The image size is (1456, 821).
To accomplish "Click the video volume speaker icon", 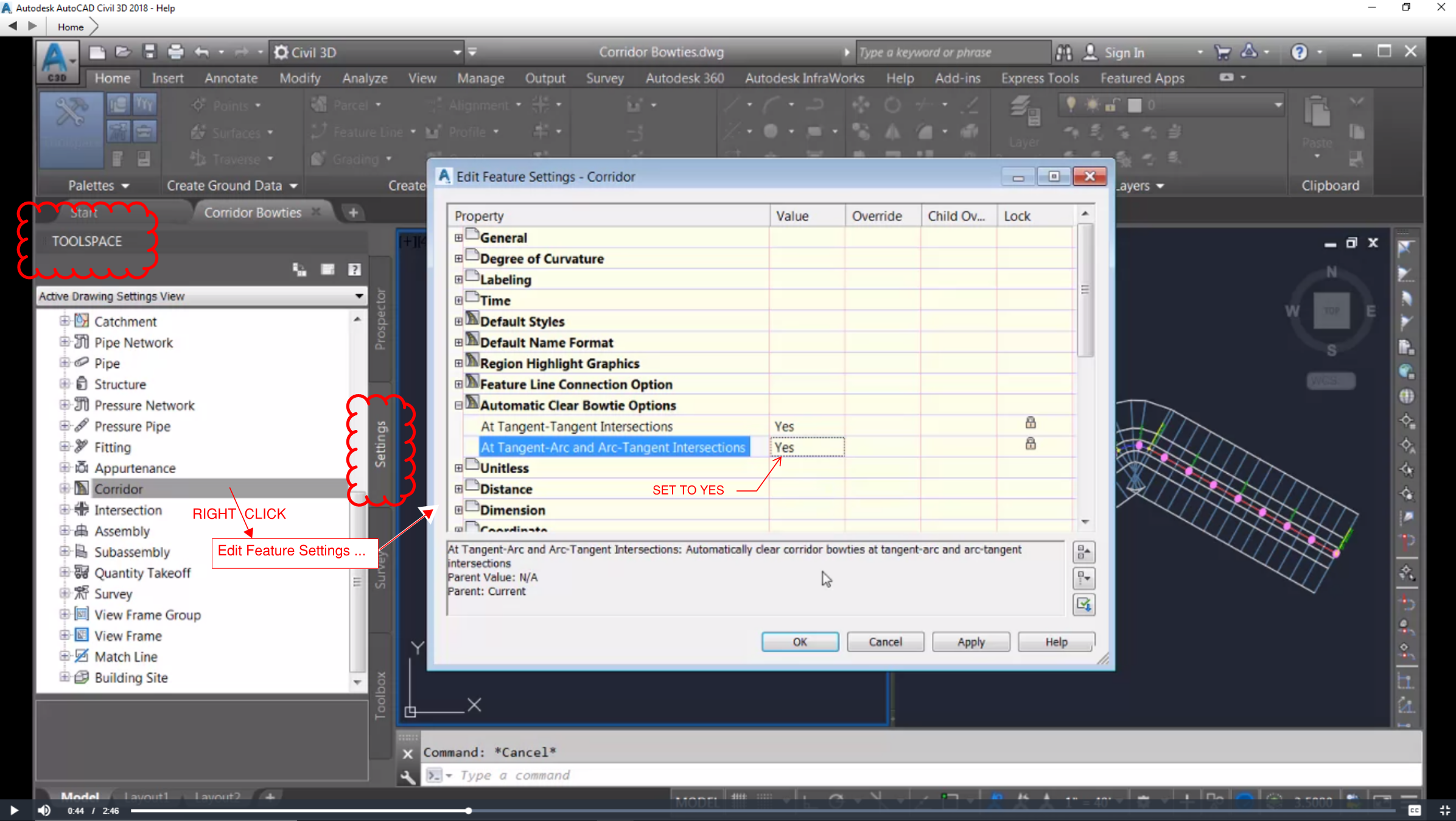I will click(44, 810).
